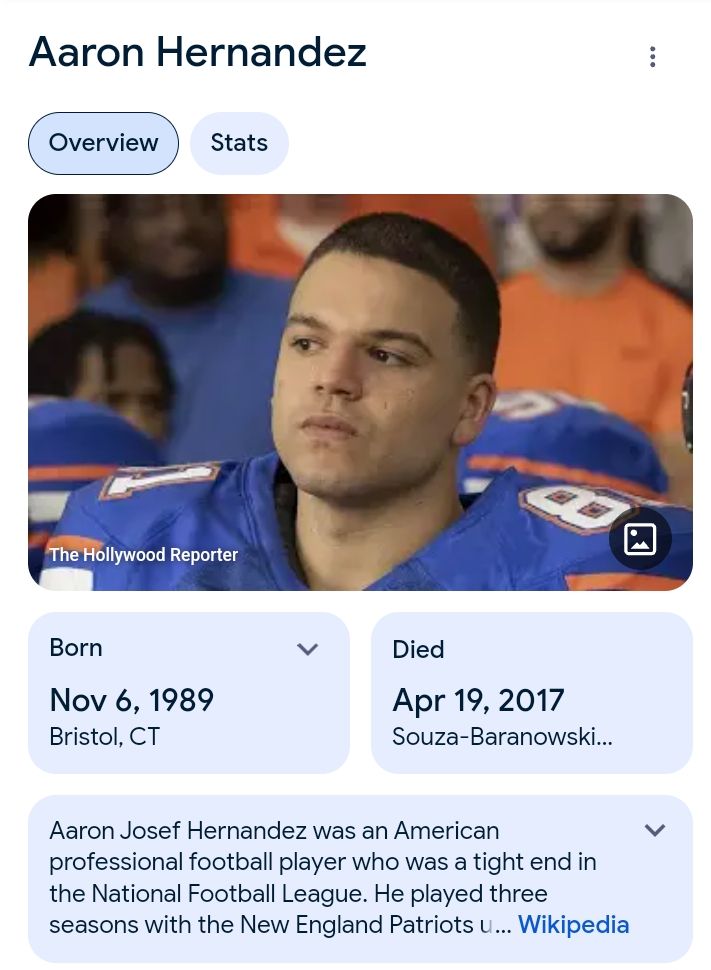Screen dimensions: 711x970
Task: Select the Apr 19, 2017 death date
Action: pyautogui.click(x=478, y=700)
